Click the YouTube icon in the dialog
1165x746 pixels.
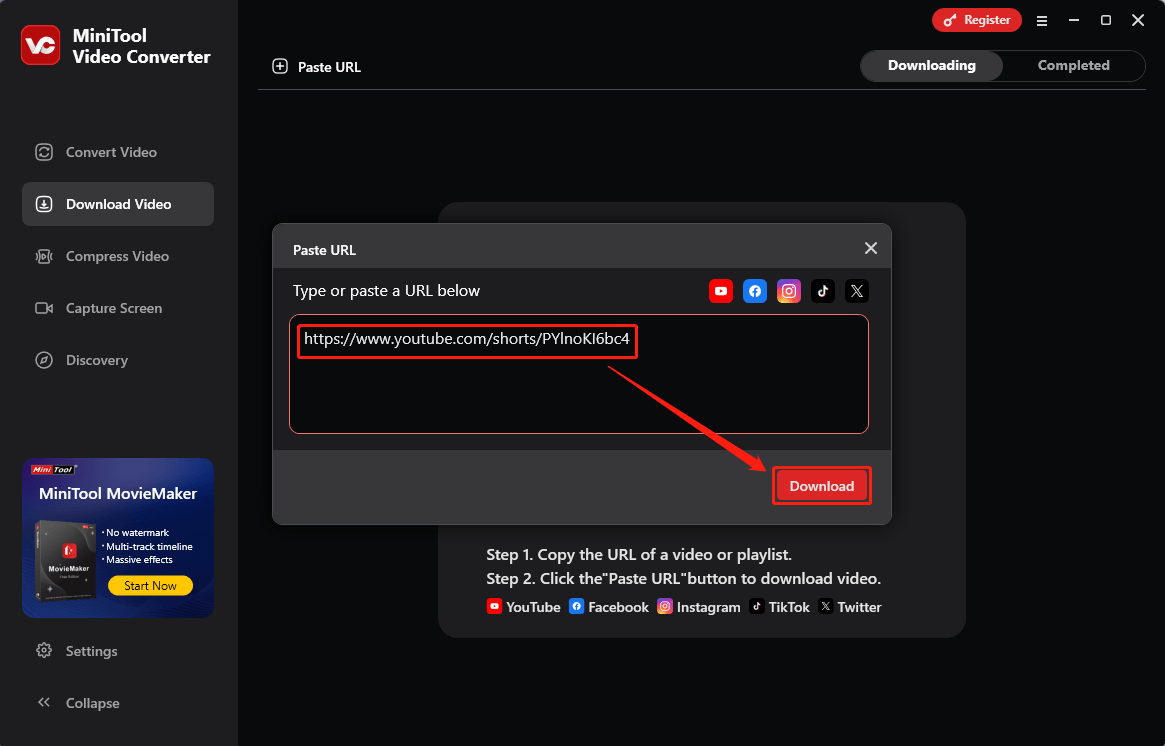pyautogui.click(x=721, y=291)
